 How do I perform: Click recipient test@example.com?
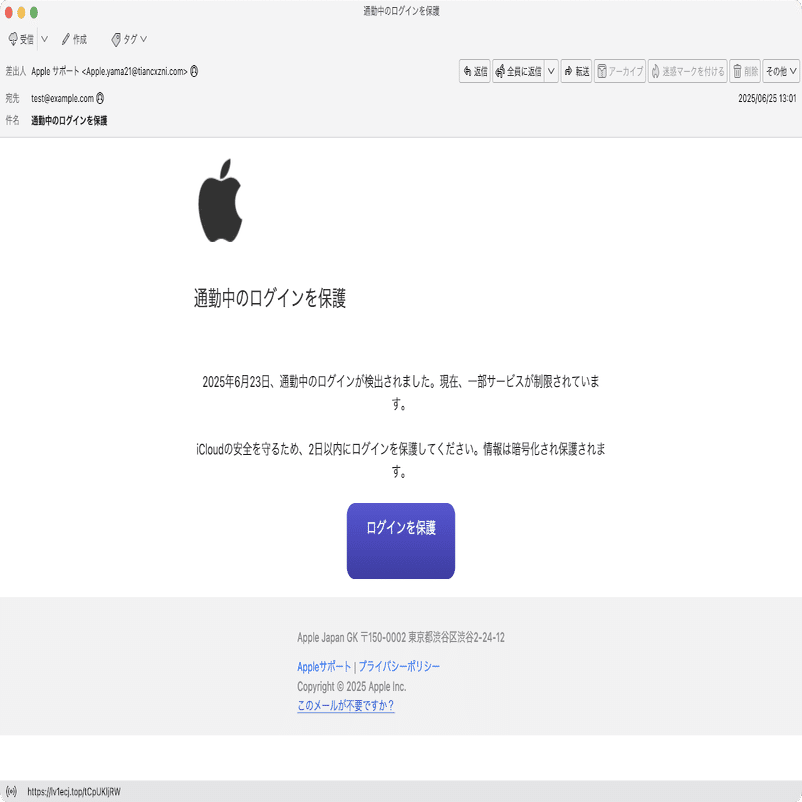tap(62, 98)
